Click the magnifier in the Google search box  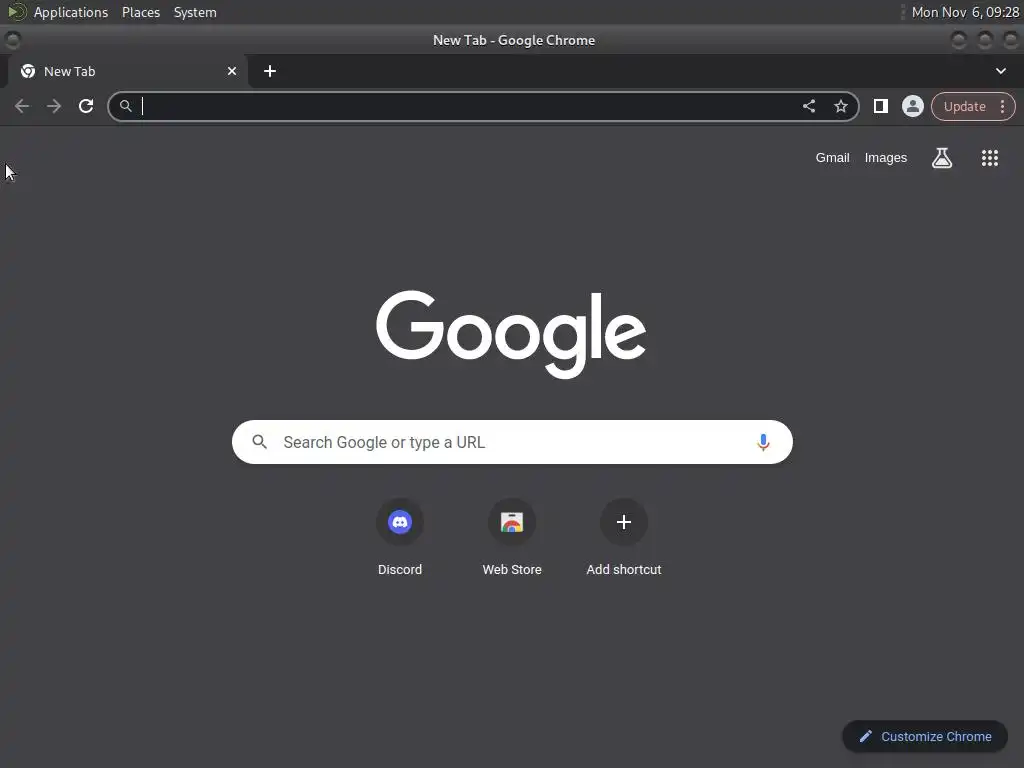pos(259,442)
